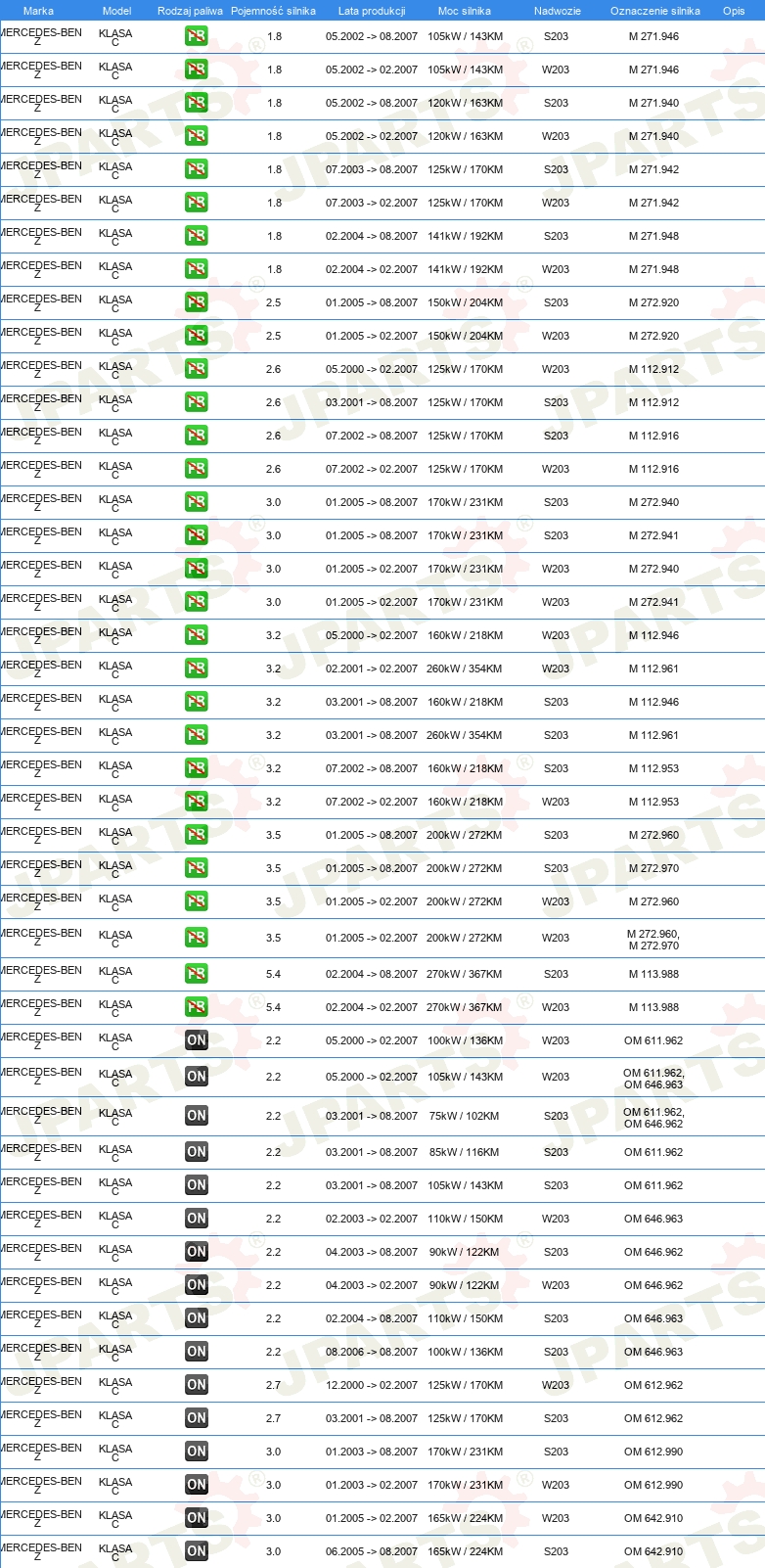
Task: Click the 06.2005 -> 08.2007 production years cell
Action: (372, 1551)
